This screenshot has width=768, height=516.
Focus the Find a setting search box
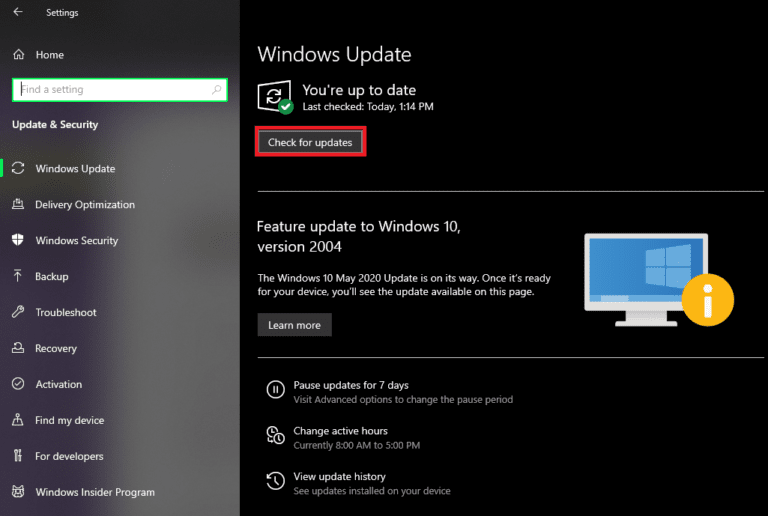pos(110,90)
